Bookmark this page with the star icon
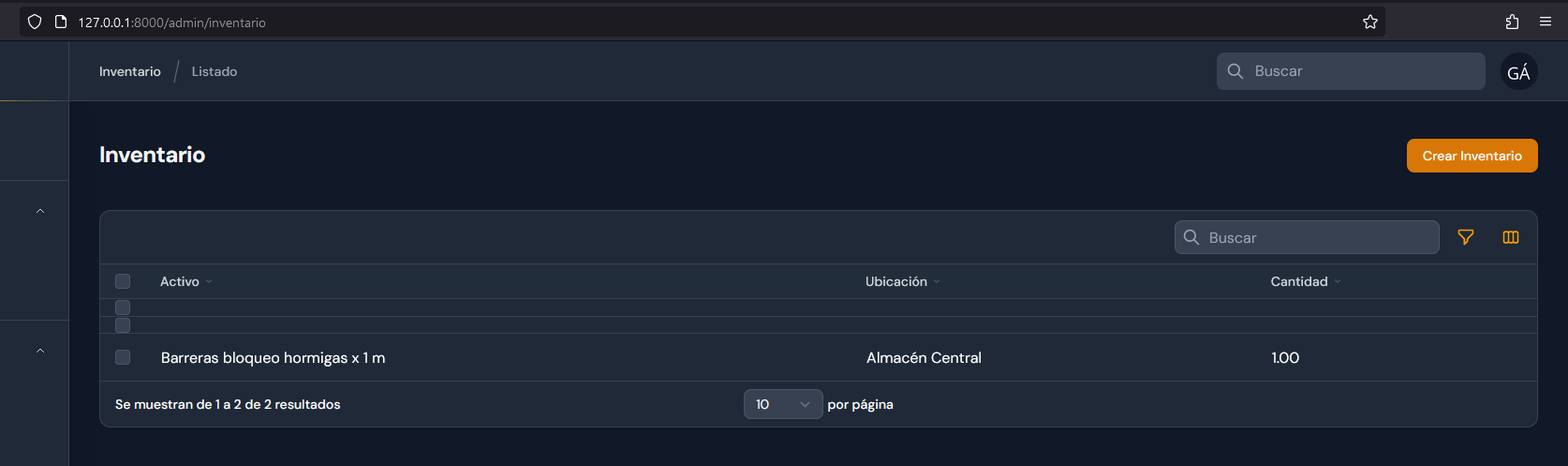The height and width of the screenshot is (466, 1568). tap(1370, 22)
